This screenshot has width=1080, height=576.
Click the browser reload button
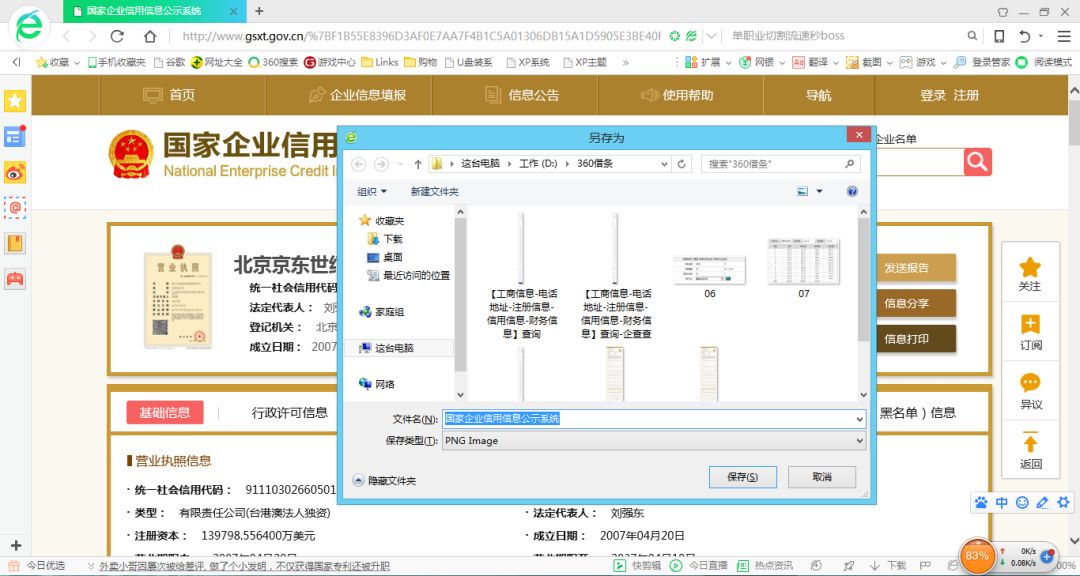117,36
